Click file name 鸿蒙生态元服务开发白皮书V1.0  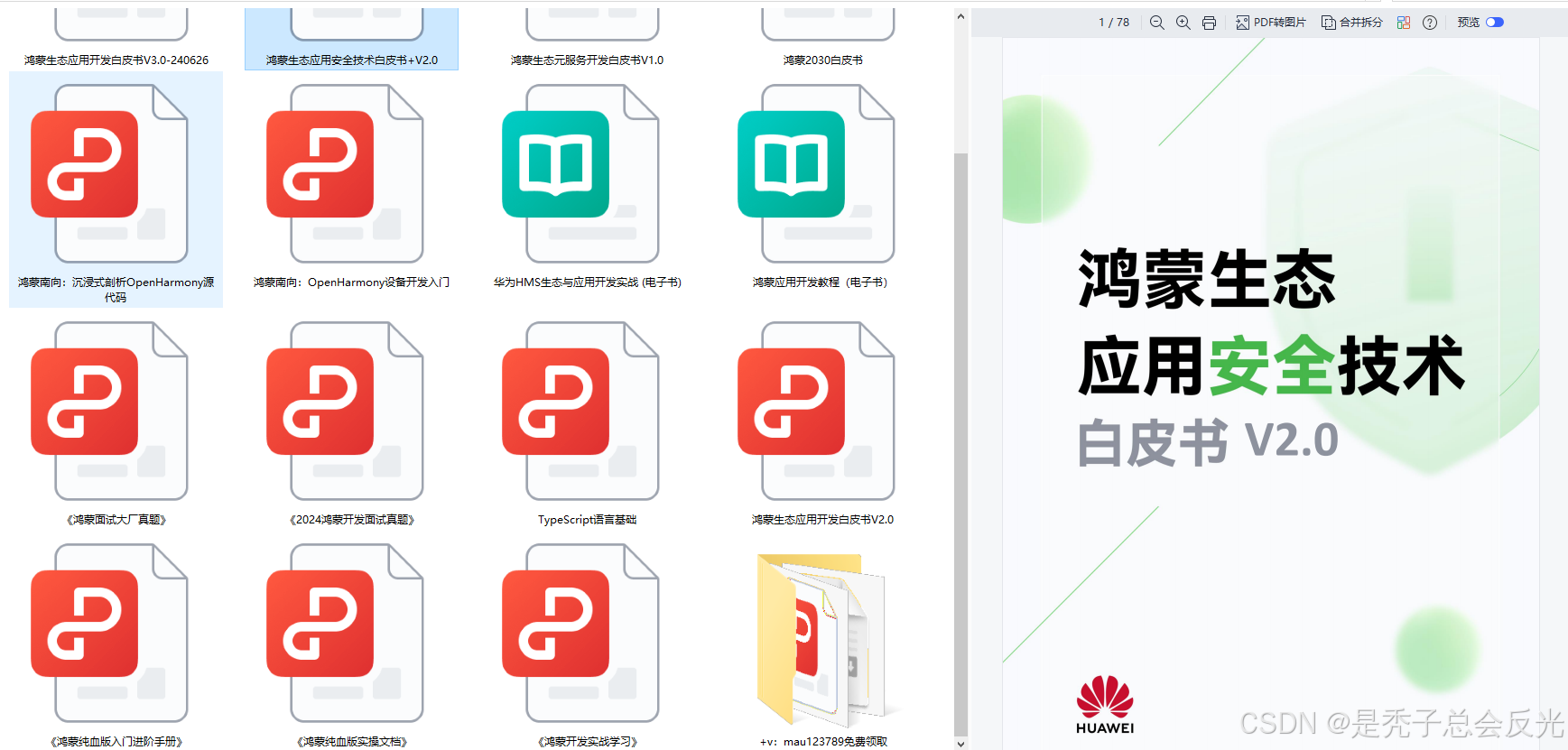(587, 60)
